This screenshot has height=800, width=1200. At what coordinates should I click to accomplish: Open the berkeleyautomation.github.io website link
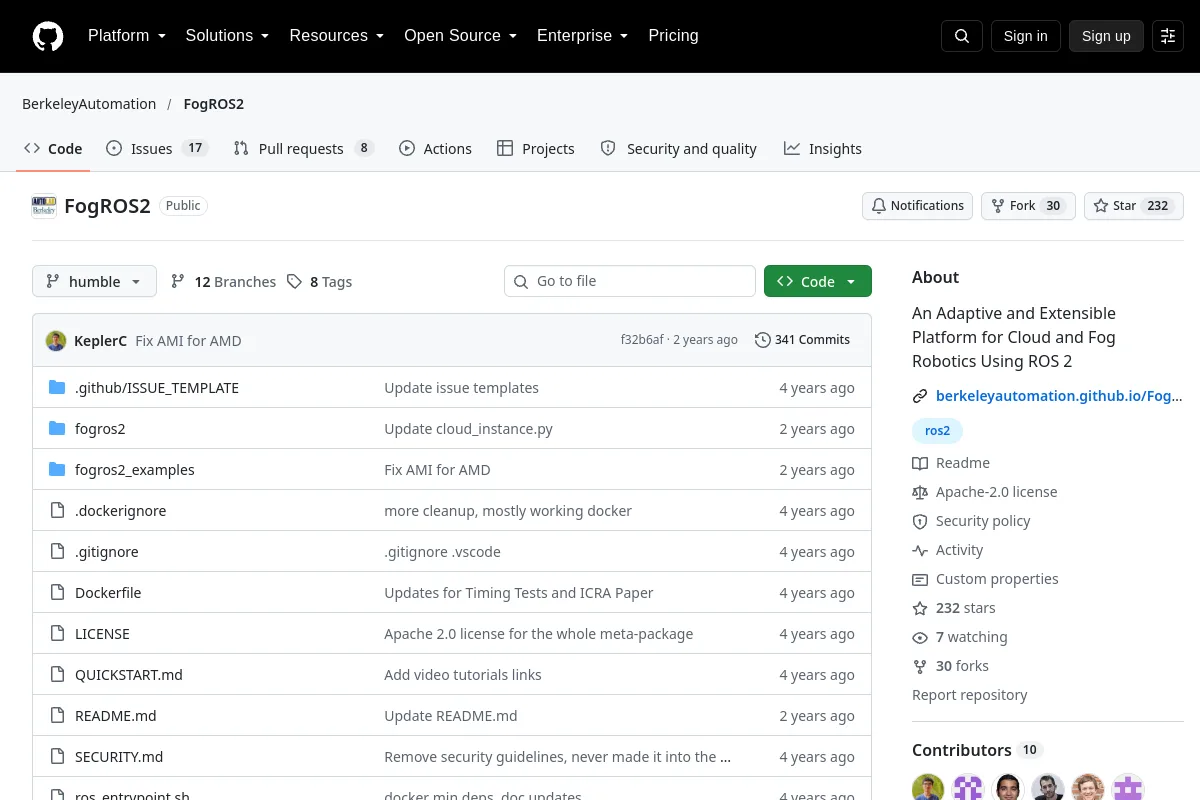point(1059,396)
